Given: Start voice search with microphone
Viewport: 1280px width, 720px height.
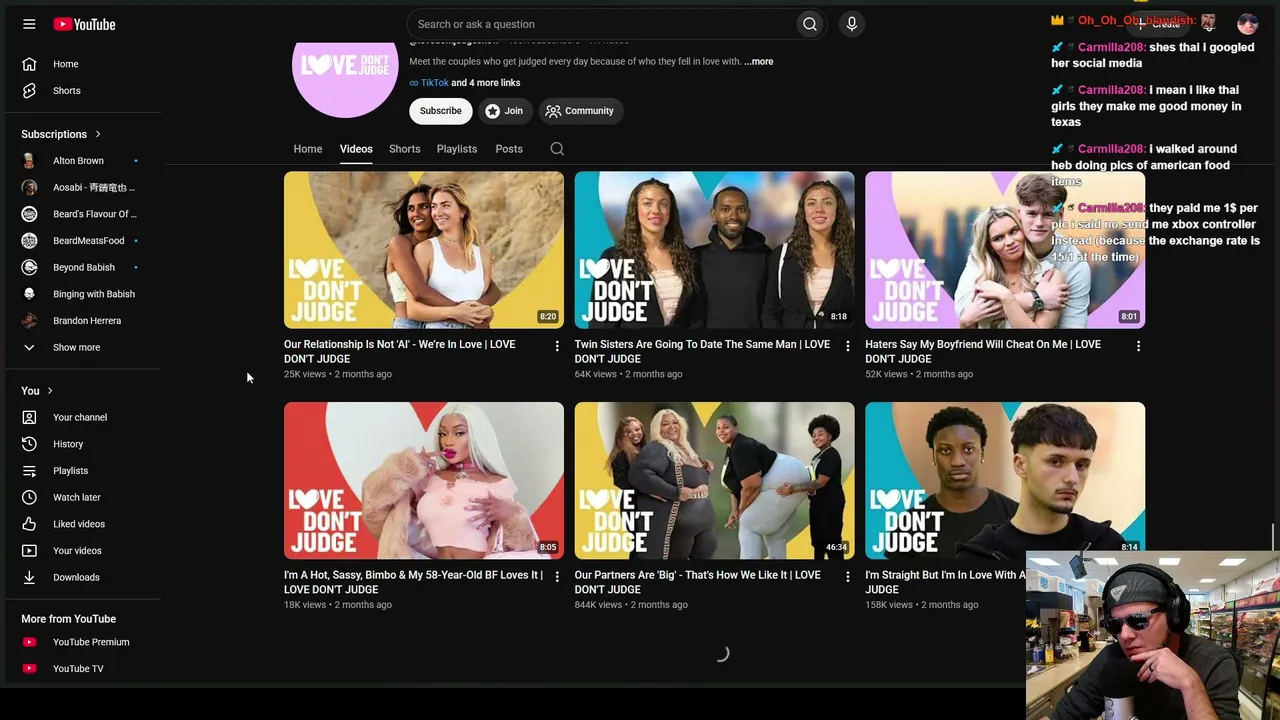Looking at the screenshot, I should point(852,24).
